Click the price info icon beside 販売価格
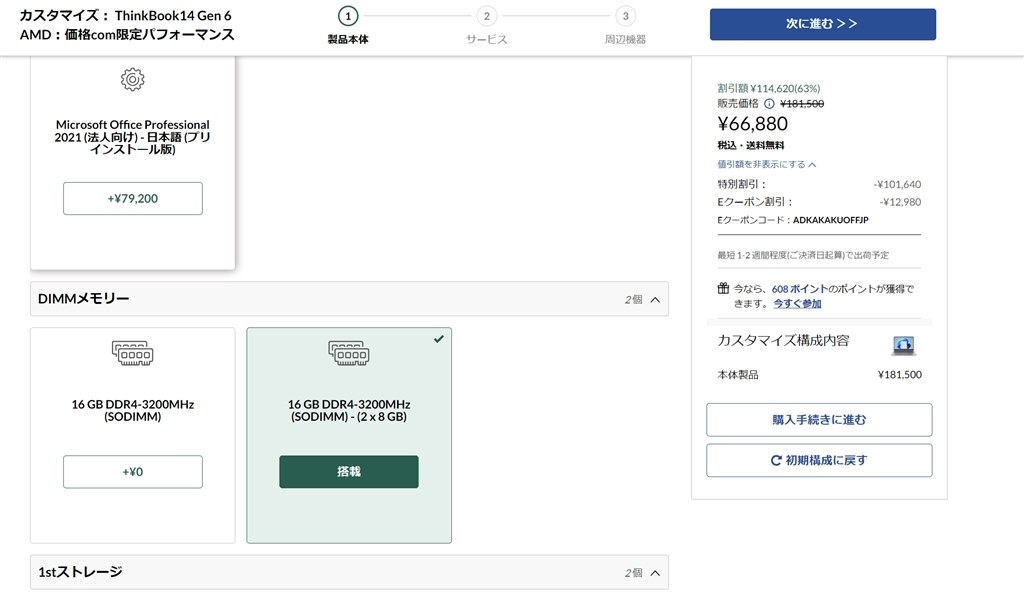 pyautogui.click(x=769, y=103)
